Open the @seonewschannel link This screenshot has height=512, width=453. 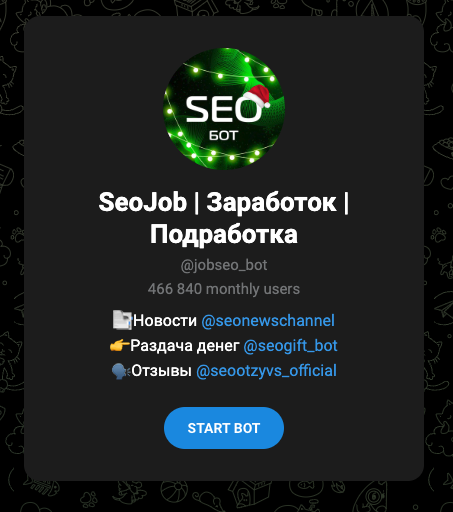click(x=268, y=321)
